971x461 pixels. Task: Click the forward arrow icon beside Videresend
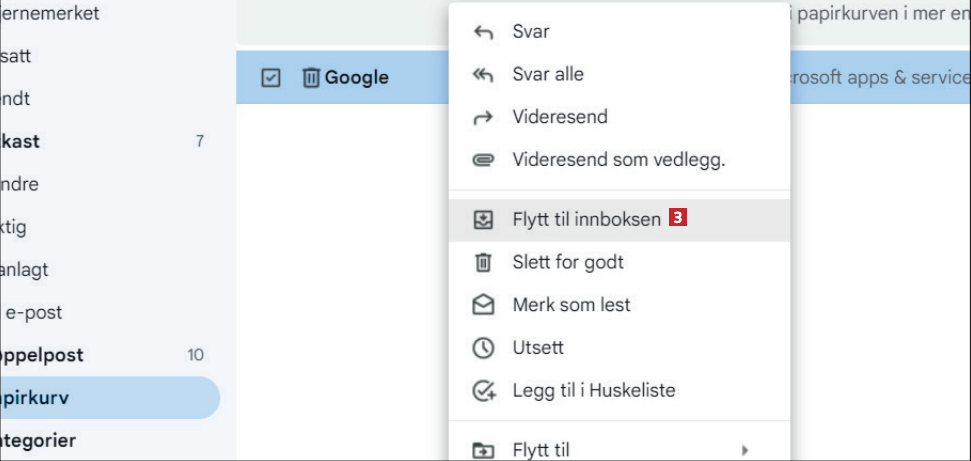(483, 118)
